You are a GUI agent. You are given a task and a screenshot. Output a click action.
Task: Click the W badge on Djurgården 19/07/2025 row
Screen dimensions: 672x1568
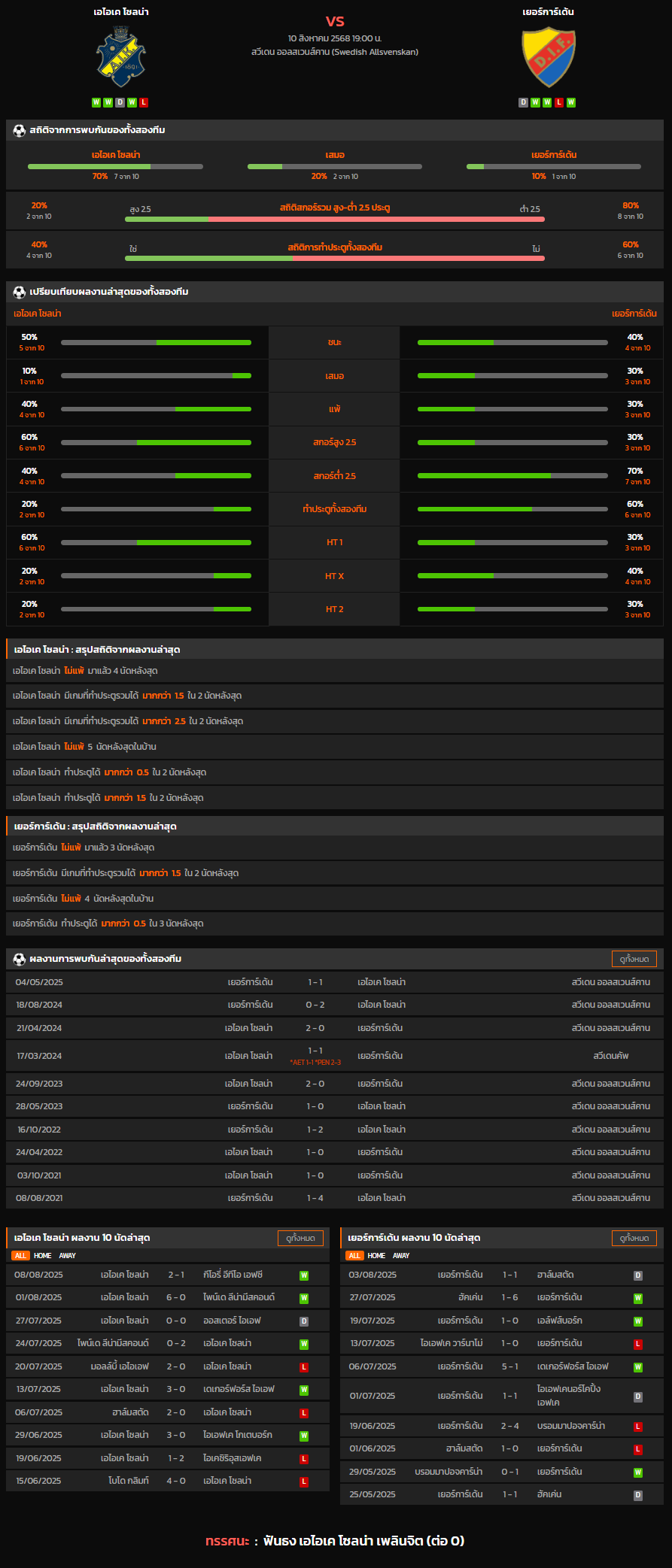coord(638,1321)
